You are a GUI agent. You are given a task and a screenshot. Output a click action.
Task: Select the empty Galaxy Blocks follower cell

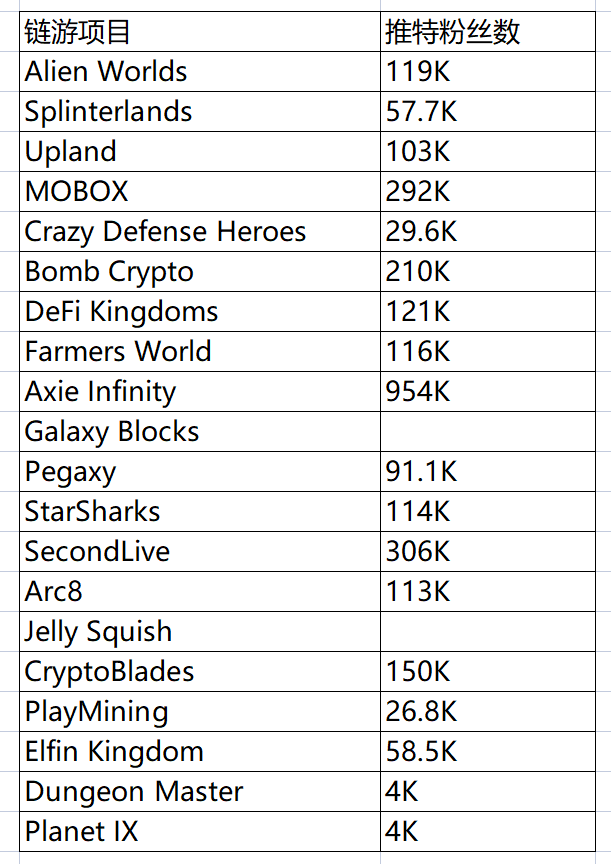[x=488, y=431]
